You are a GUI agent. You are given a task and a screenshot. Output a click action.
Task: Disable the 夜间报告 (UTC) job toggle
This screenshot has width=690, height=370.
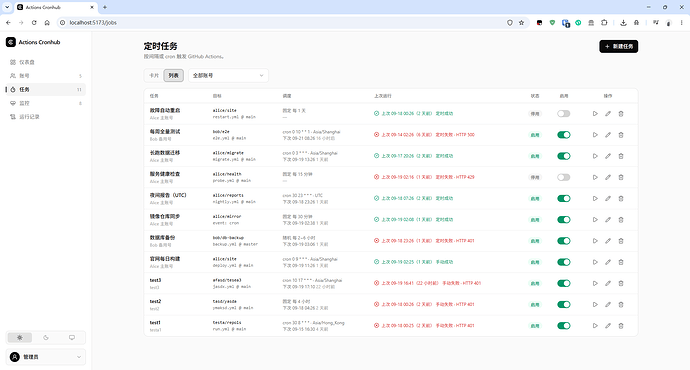click(564, 198)
